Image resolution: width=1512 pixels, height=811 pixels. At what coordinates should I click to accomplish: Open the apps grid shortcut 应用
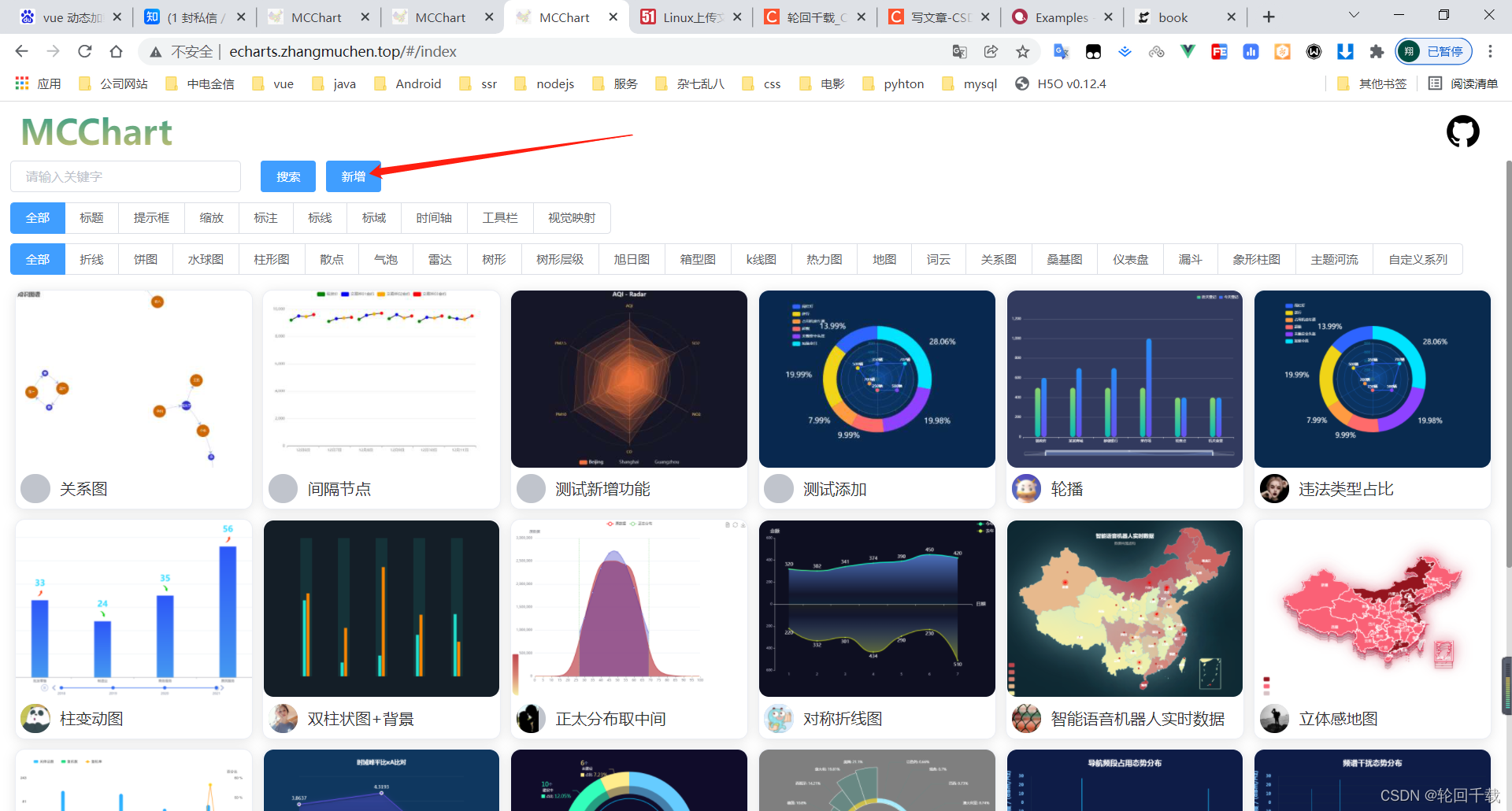coord(38,83)
